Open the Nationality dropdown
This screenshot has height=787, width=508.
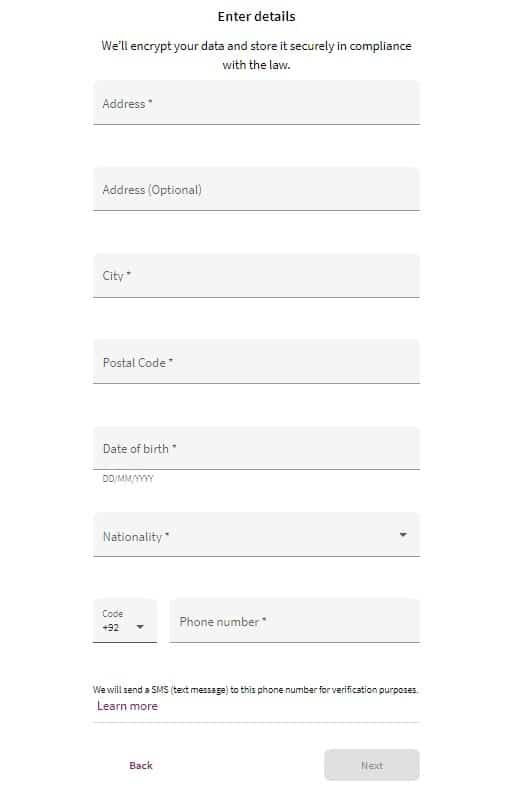[256, 535]
